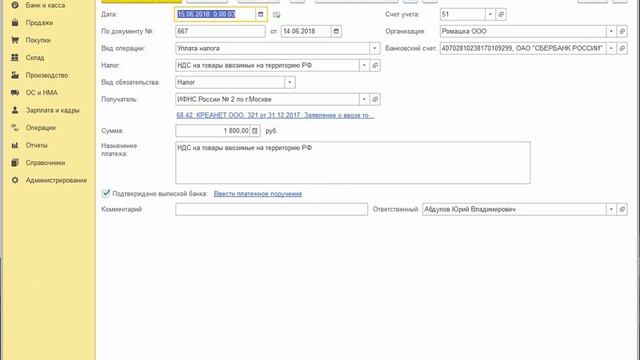640x360 pixels.
Task: Click the empty Комментарий field
Action: (x=271, y=209)
